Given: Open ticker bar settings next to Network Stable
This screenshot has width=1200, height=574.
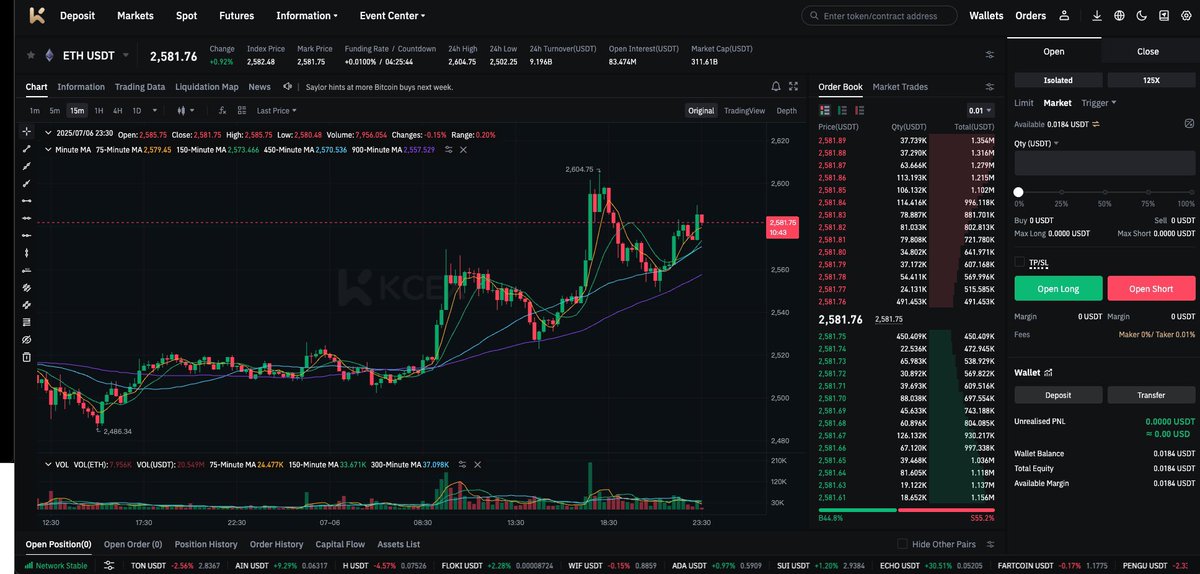Looking at the screenshot, I should pos(111,566).
